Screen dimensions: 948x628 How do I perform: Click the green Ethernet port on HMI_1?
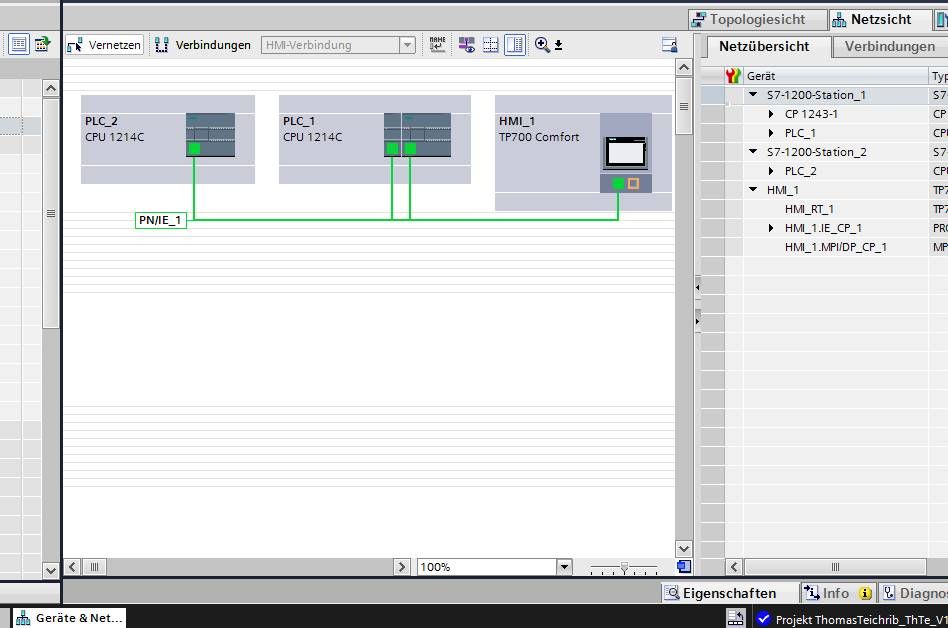(618, 184)
